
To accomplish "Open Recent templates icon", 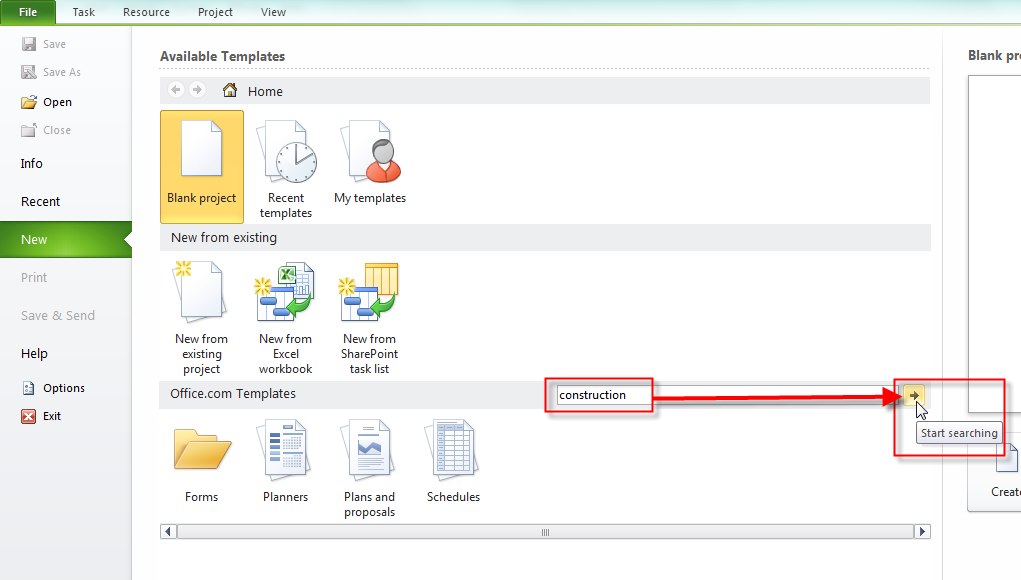I will point(286,152).
